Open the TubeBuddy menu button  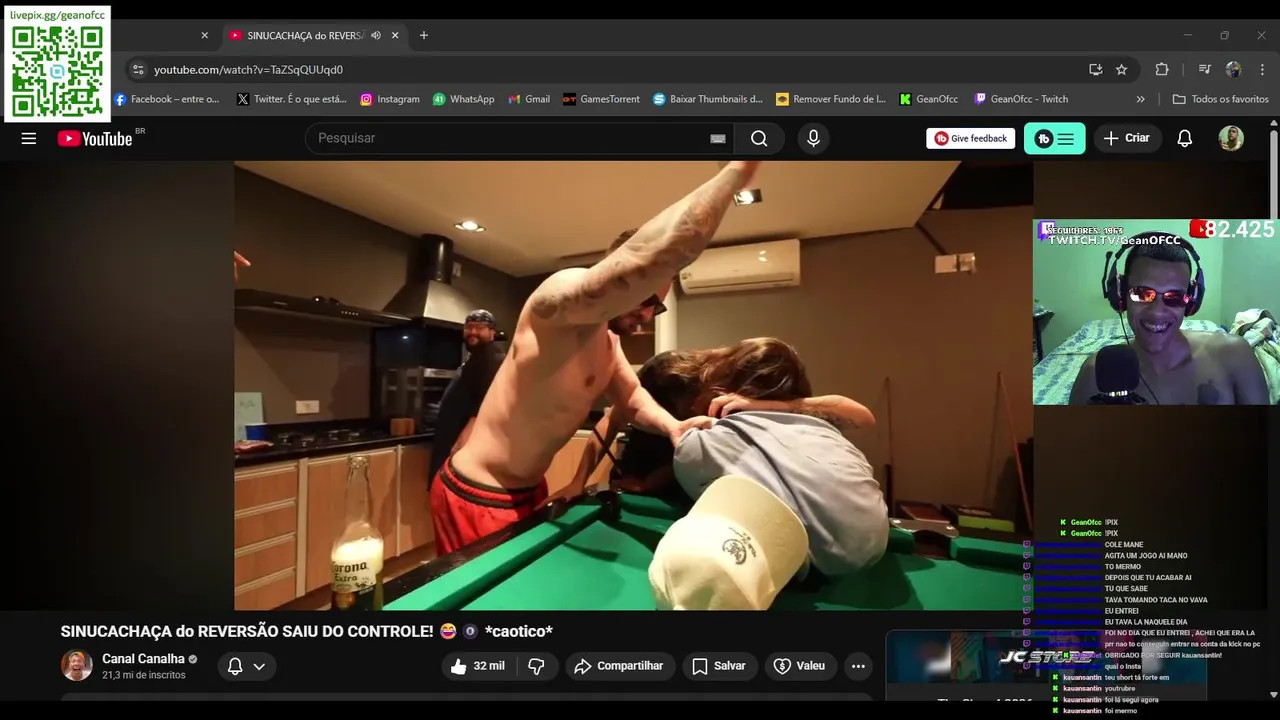click(1054, 138)
